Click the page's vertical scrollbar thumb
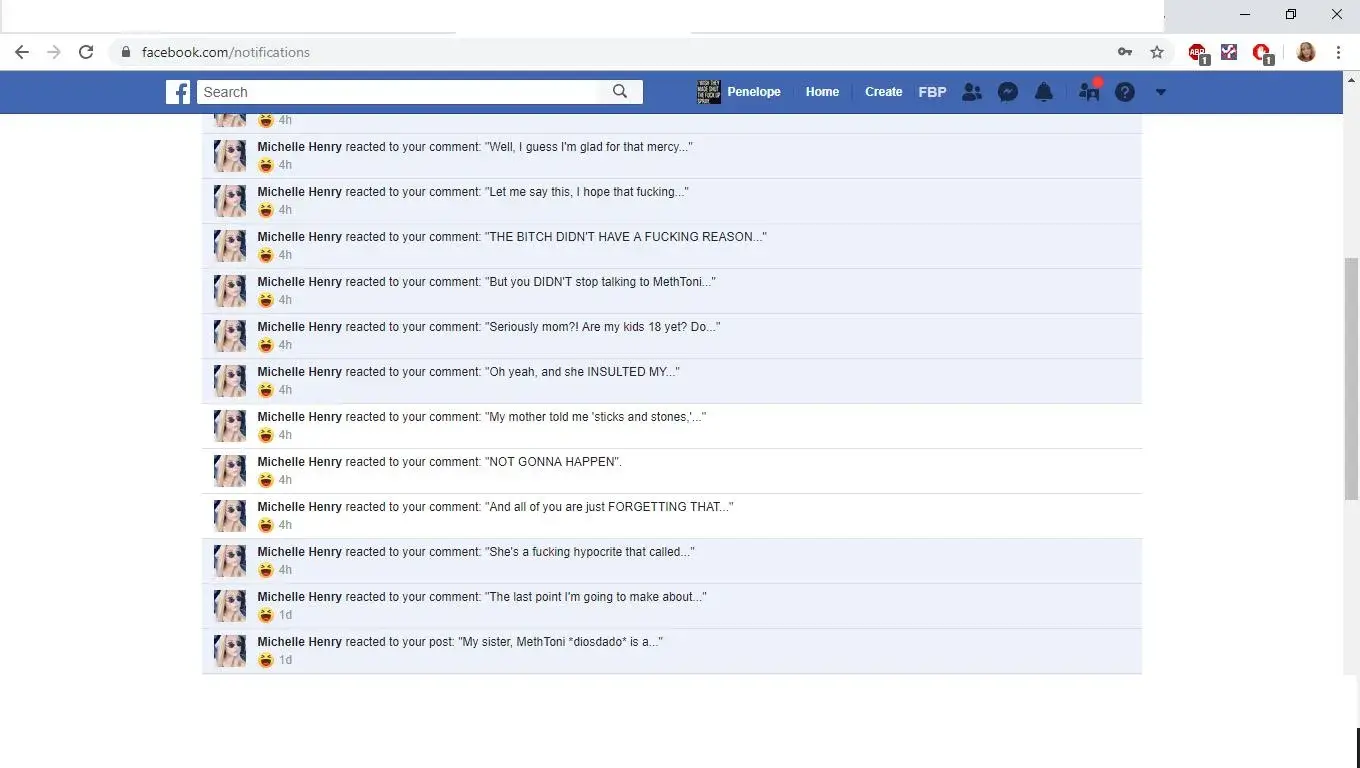This screenshot has width=1360, height=768. pos(1351,378)
